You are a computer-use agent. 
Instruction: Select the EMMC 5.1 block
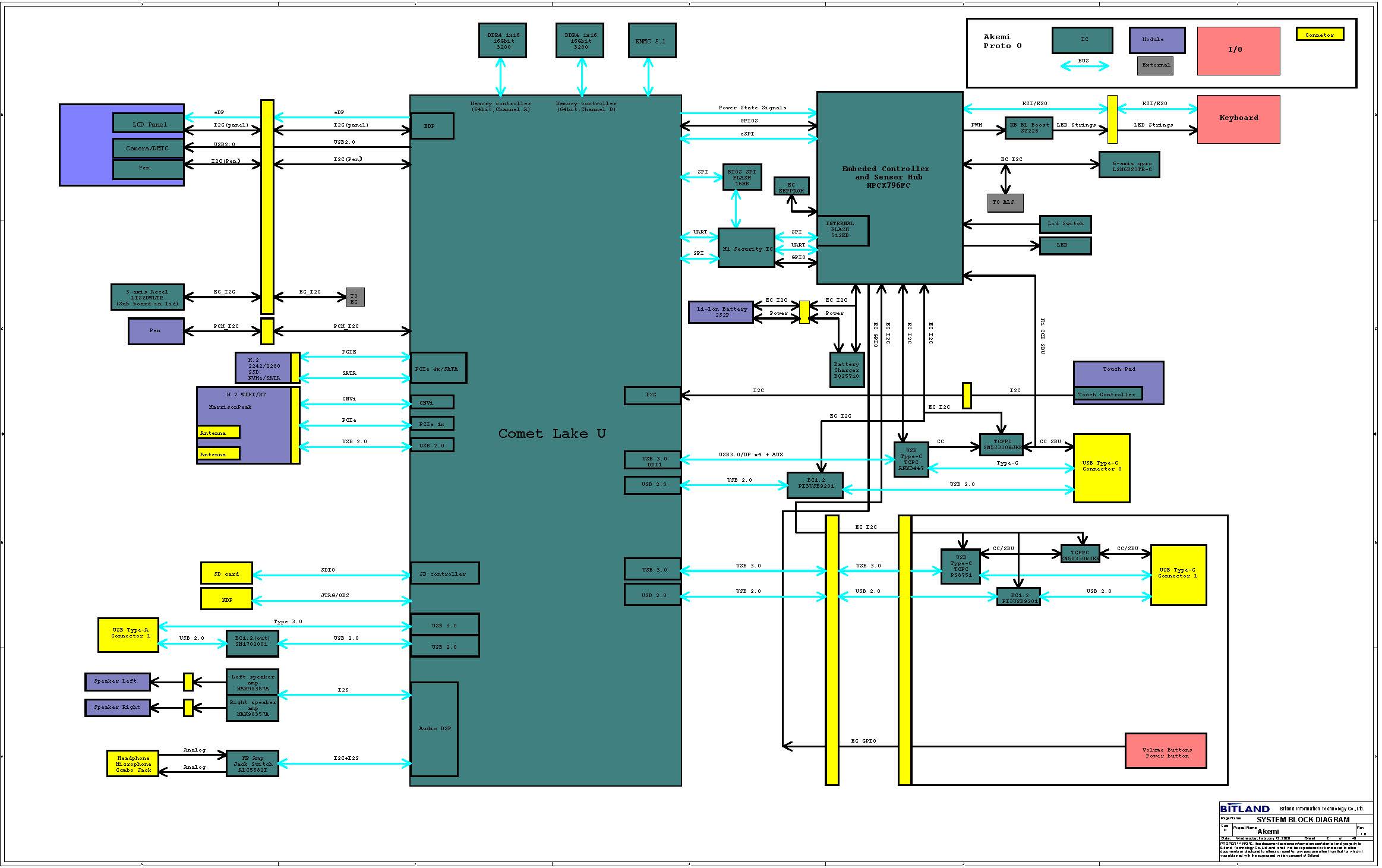pos(651,41)
